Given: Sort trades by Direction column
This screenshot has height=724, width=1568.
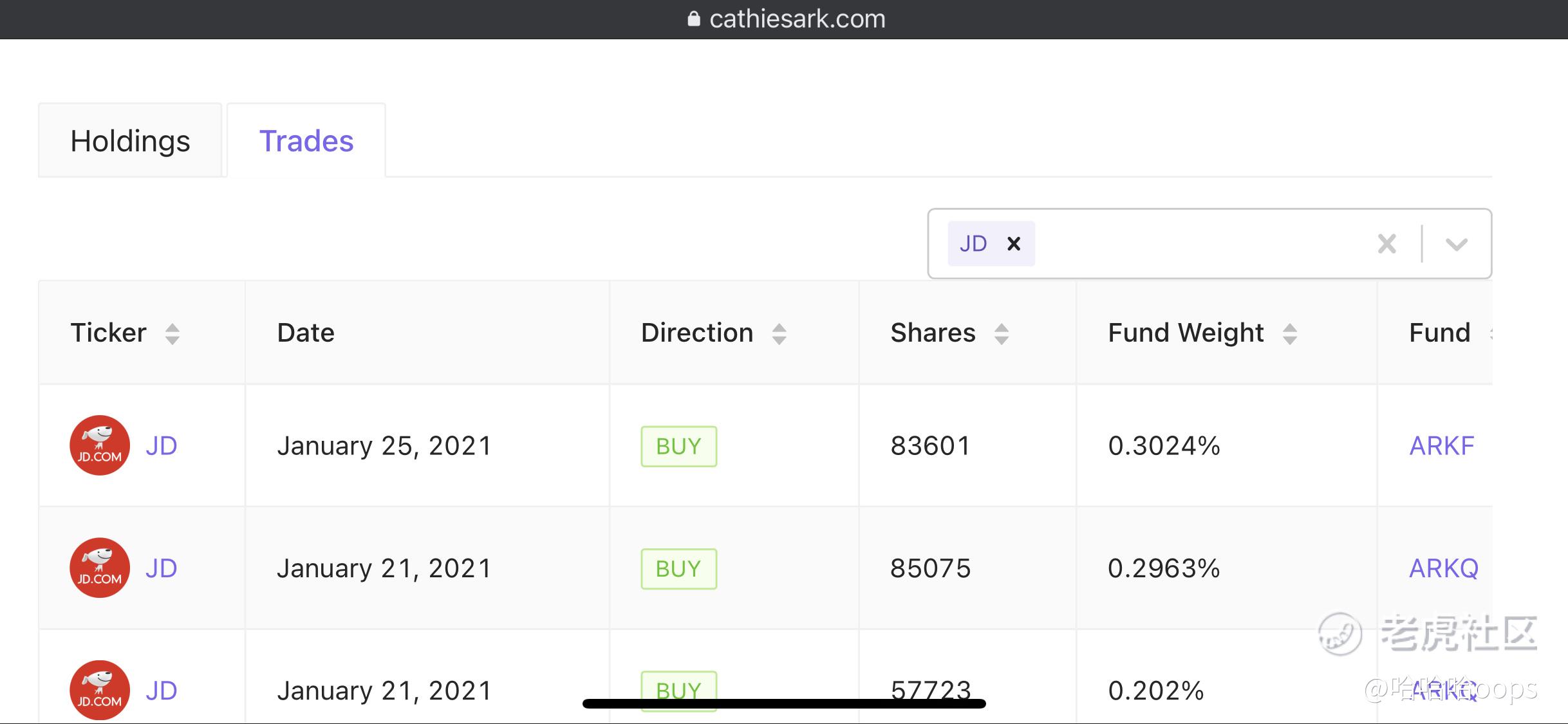Looking at the screenshot, I should pos(779,333).
